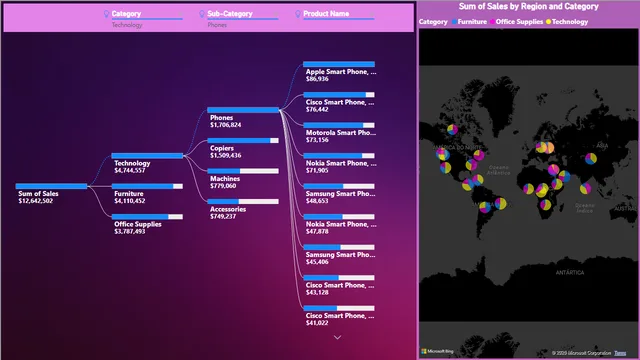Click the lightbulb icon beside Sub-Category header
Viewport: 640px width, 360px height.
click(202, 14)
